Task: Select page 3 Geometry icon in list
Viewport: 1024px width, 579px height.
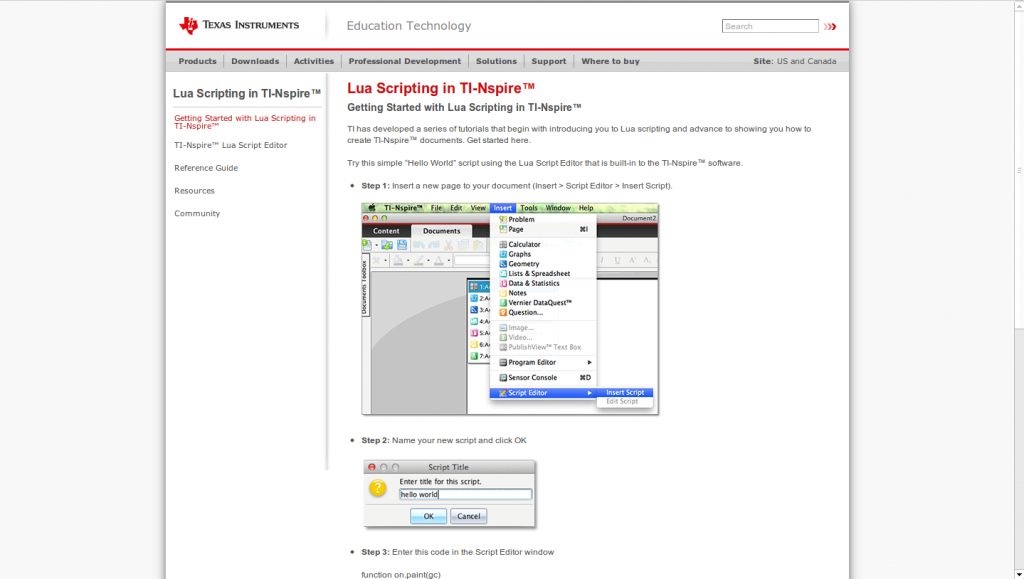Action: (x=474, y=309)
